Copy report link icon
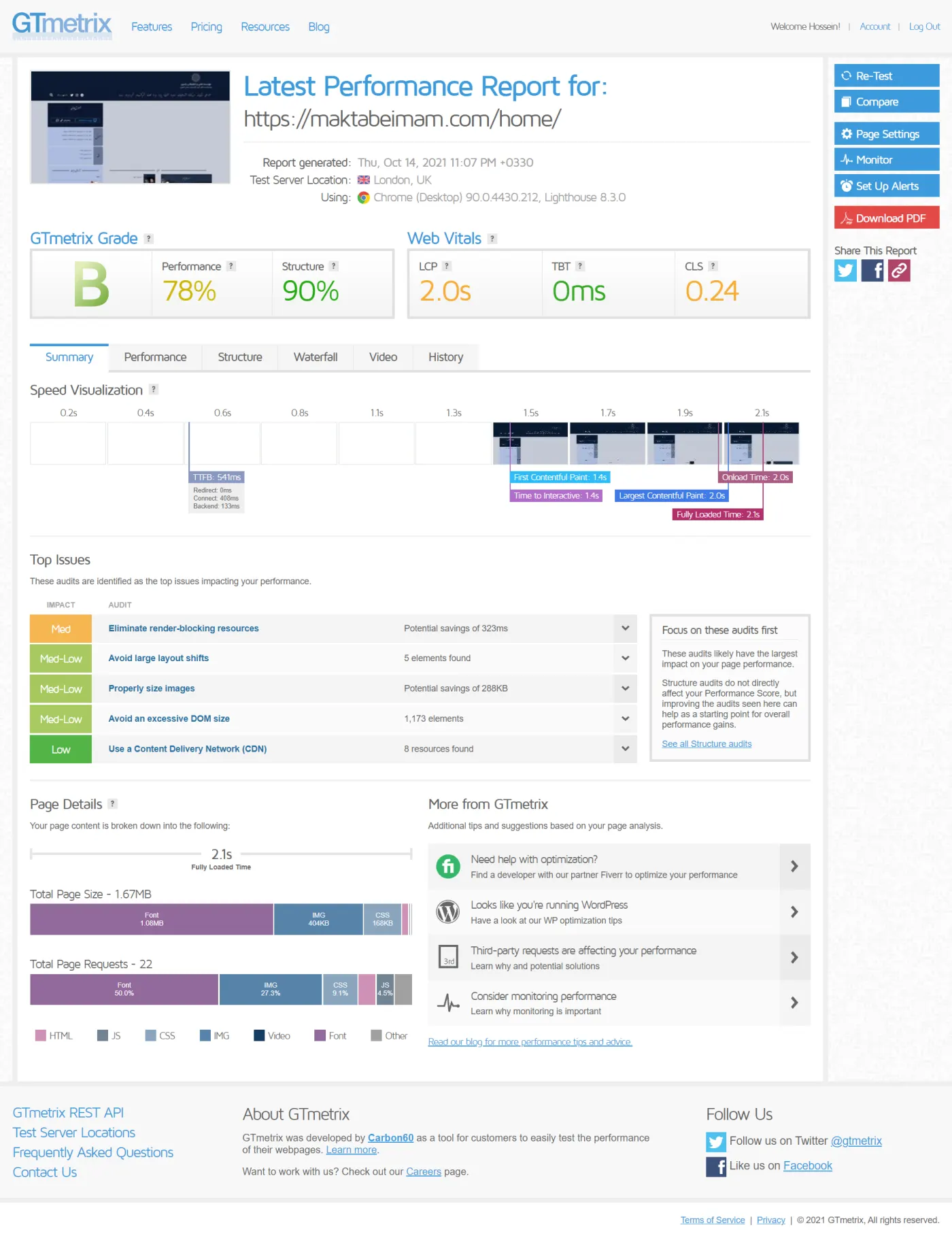Image resolution: width=952 pixels, height=1238 pixels. pos(899,271)
